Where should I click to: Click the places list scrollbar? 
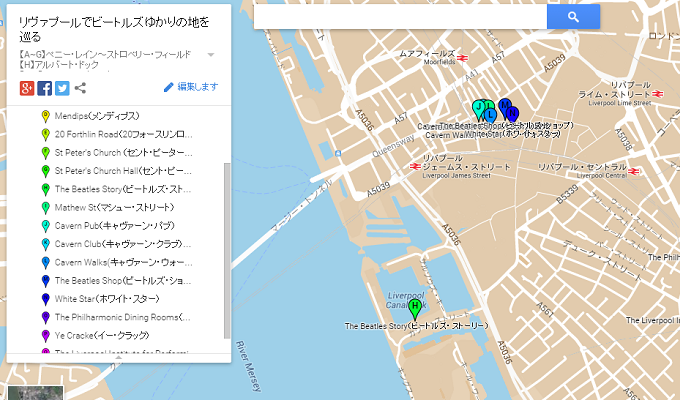click(226, 250)
